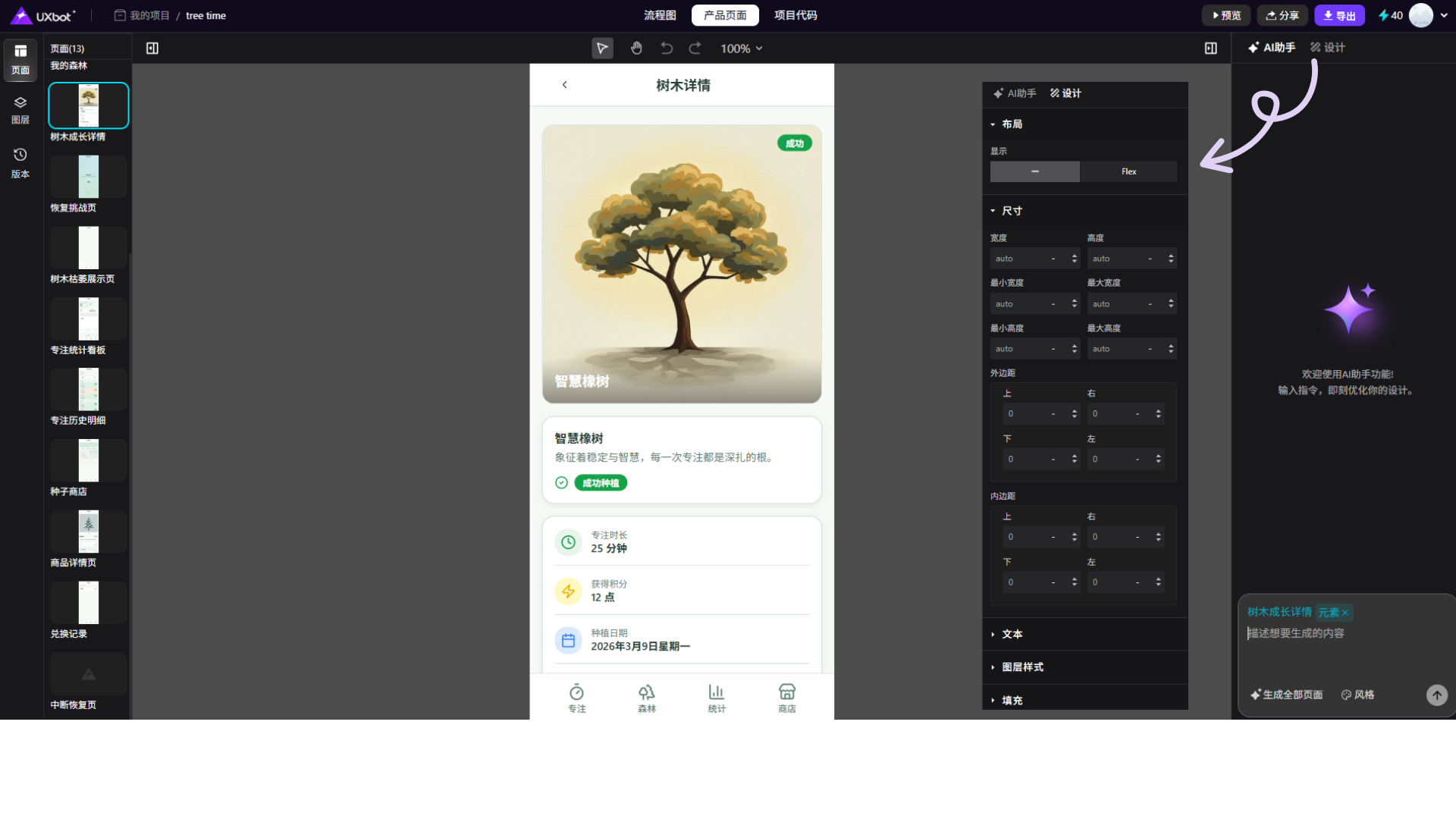Click the undo arrow icon

point(666,49)
